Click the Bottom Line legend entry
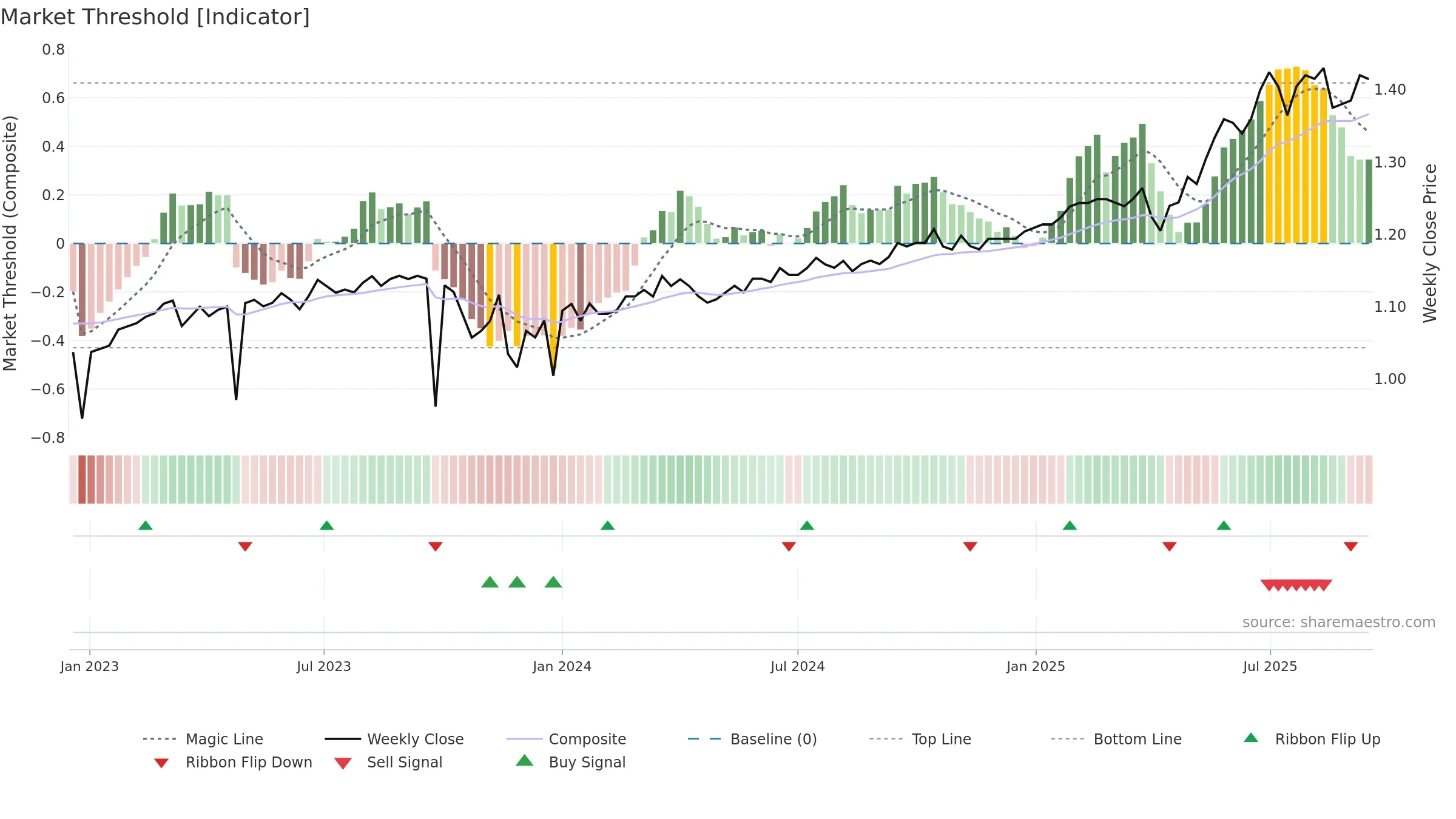The width and height of the screenshot is (1456, 819). coord(1116,740)
